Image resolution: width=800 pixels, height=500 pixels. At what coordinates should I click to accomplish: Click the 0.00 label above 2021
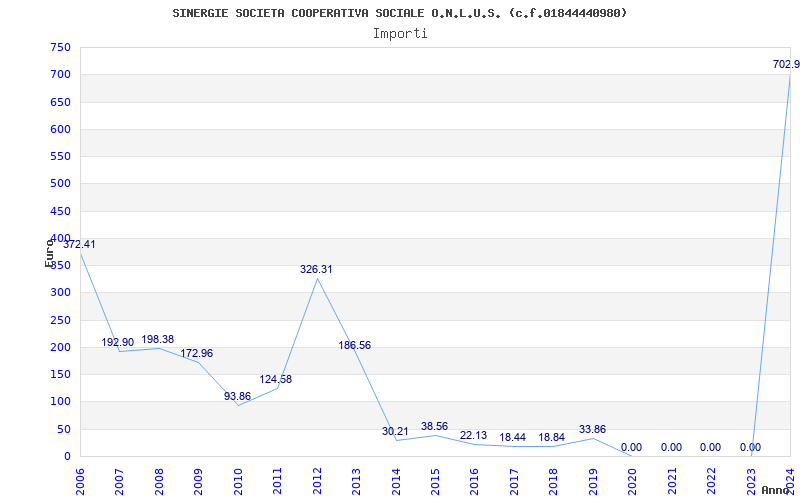(x=671, y=447)
